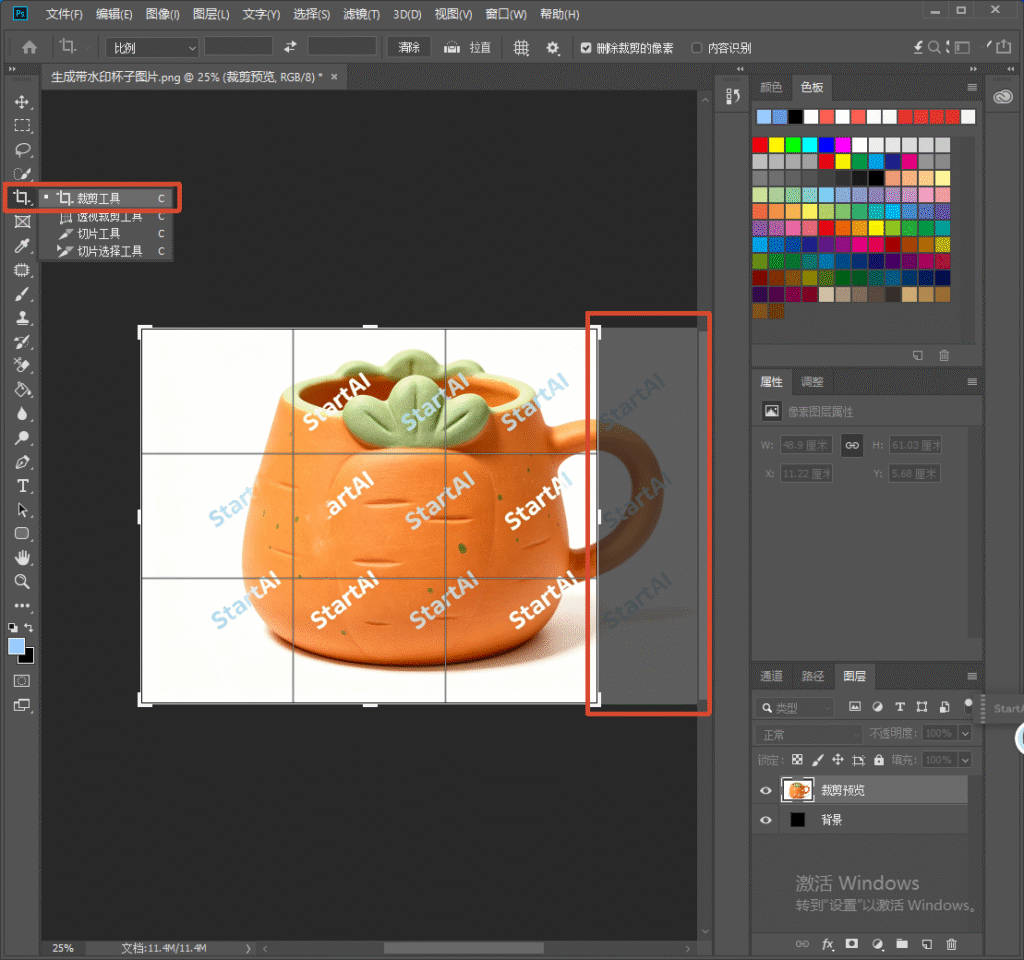Select the Dodge tool
Image resolution: width=1024 pixels, height=960 pixels.
(22, 438)
